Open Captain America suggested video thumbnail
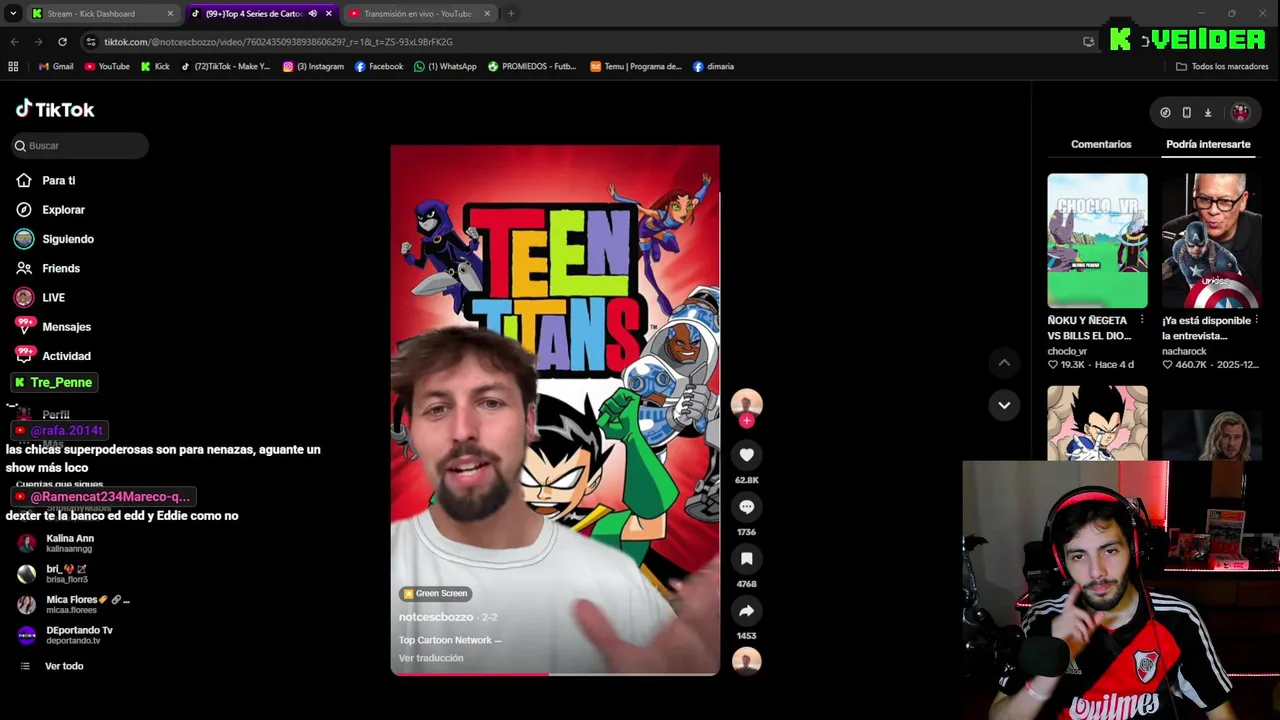This screenshot has width=1280, height=720. (x=1212, y=241)
